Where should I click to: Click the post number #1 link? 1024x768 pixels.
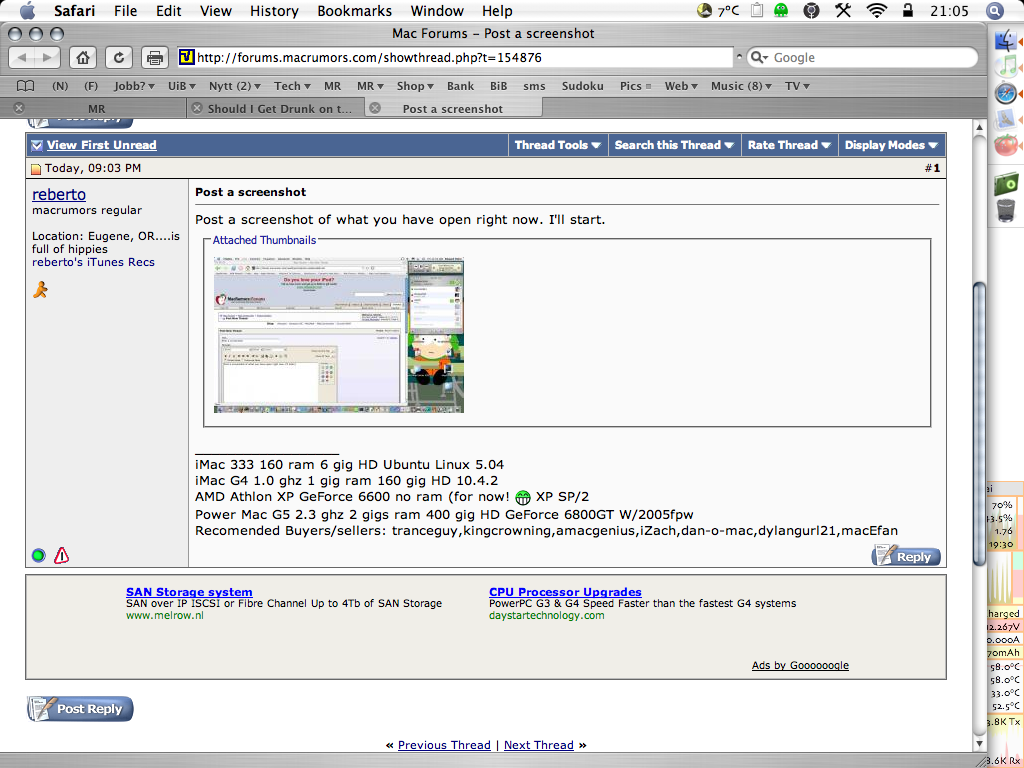[x=933, y=168]
